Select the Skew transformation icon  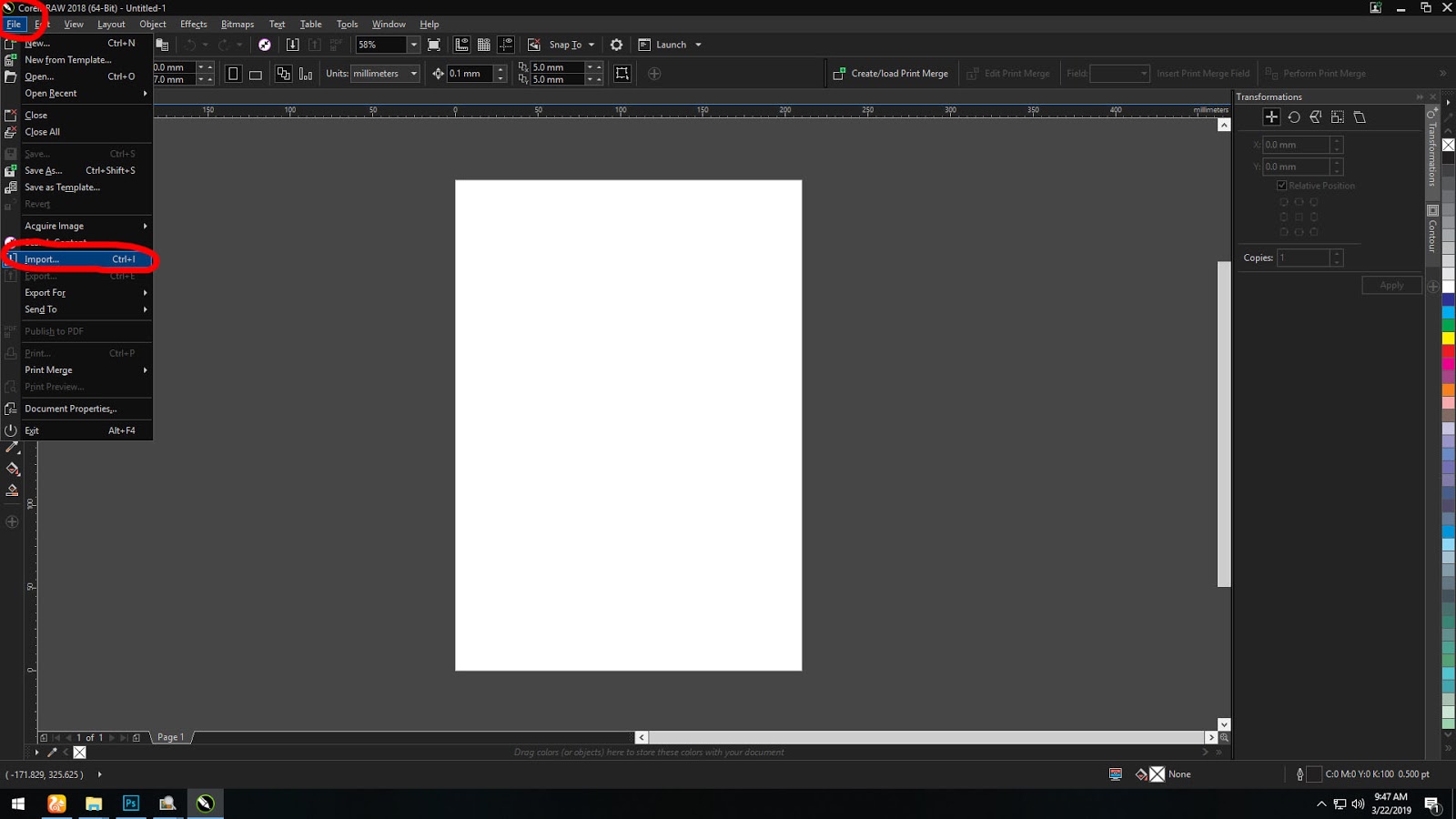click(x=1359, y=116)
